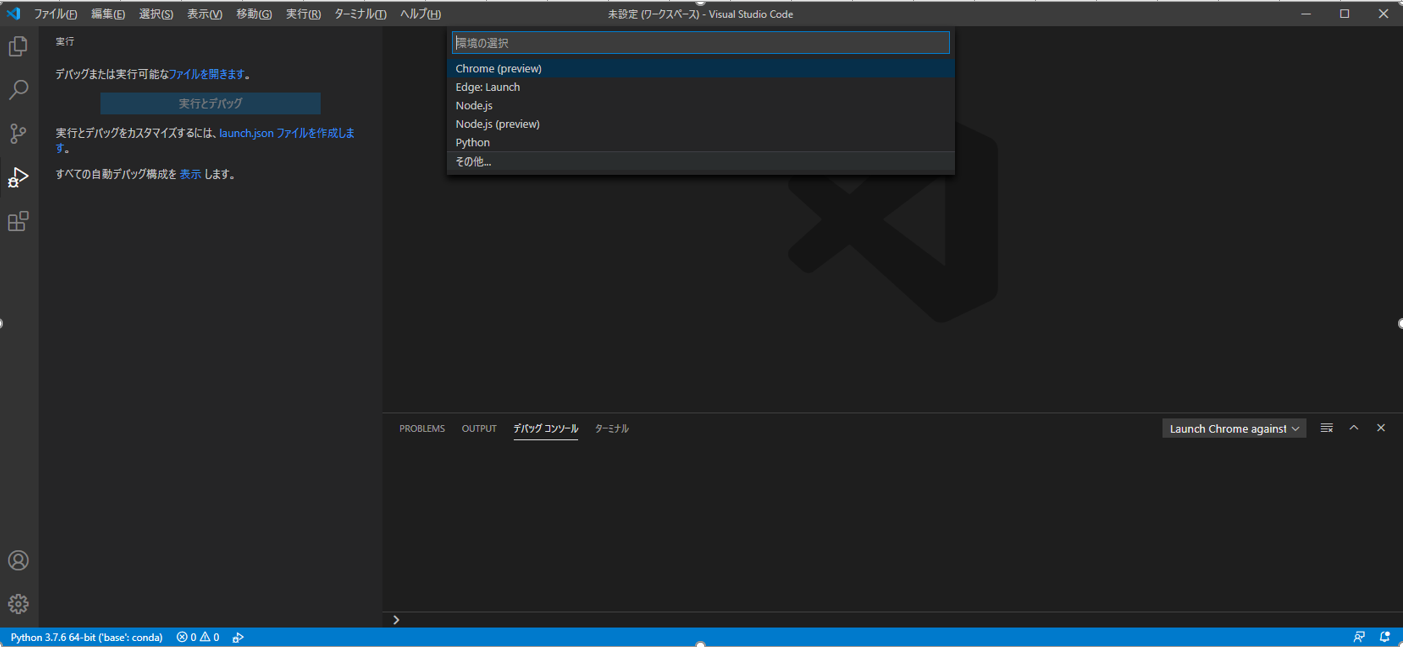Open the Manage gear icon
1403x647 pixels.
pos(18,604)
